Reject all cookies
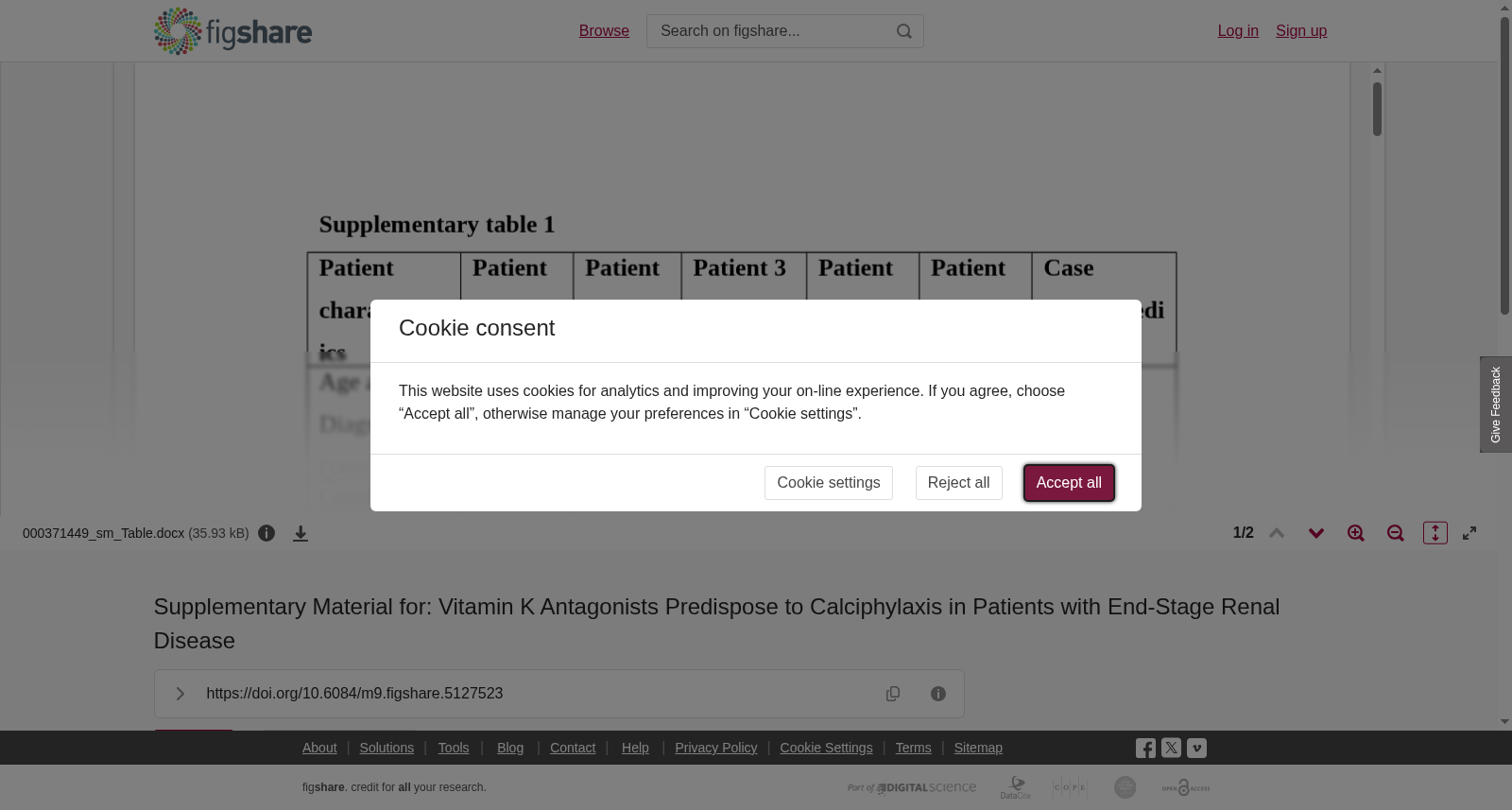 point(958,483)
